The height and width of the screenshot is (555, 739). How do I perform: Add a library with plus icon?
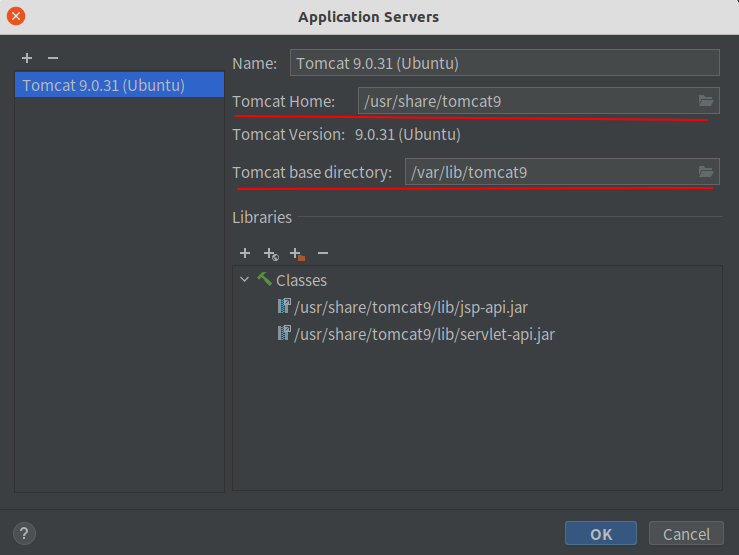tap(245, 253)
